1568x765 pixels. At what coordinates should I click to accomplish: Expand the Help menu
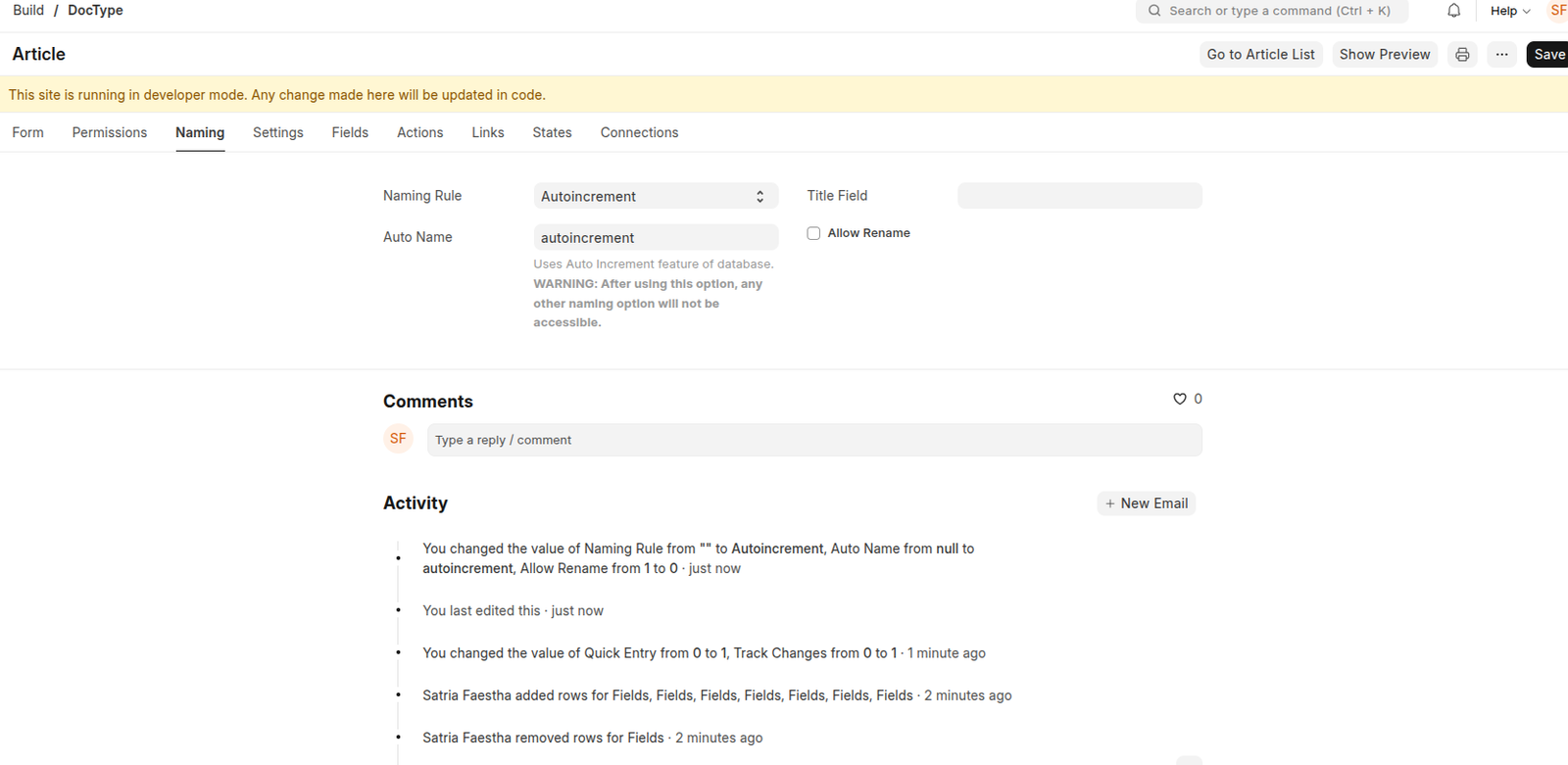point(1509,11)
